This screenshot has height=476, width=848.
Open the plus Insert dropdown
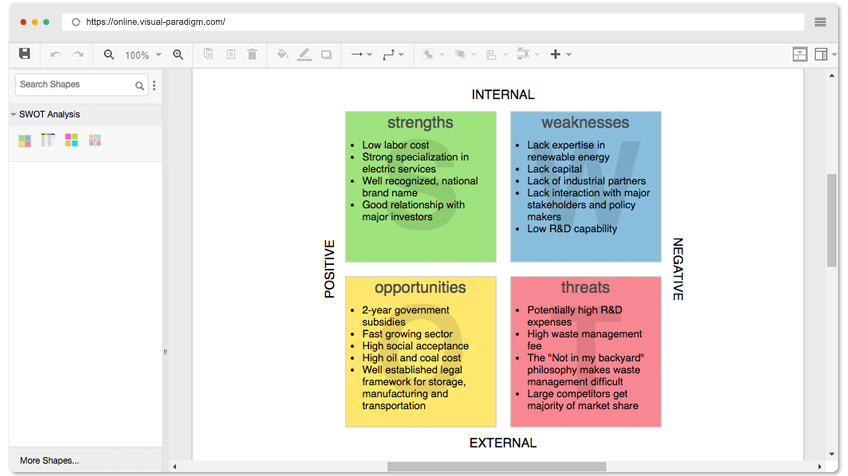pyautogui.click(x=560, y=55)
